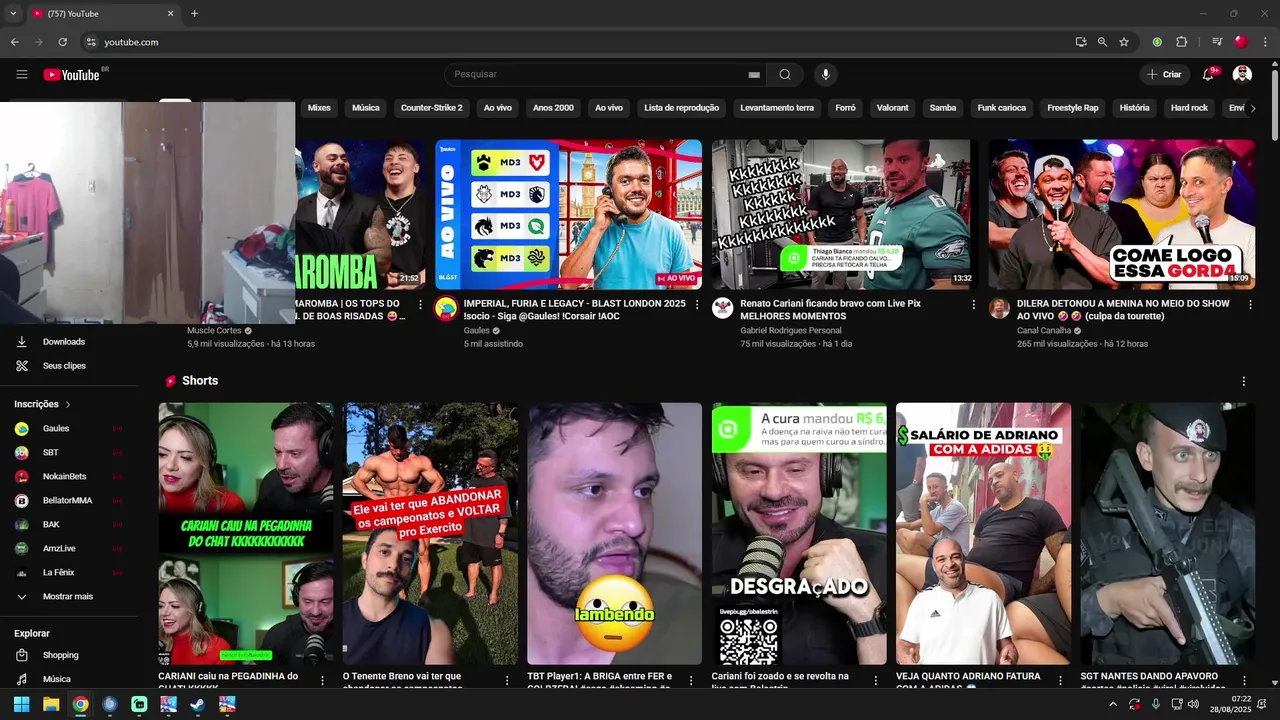This screenshot has width=1280, height=720.
Task: Reload the page in Chrome
Action: [62, 42]
